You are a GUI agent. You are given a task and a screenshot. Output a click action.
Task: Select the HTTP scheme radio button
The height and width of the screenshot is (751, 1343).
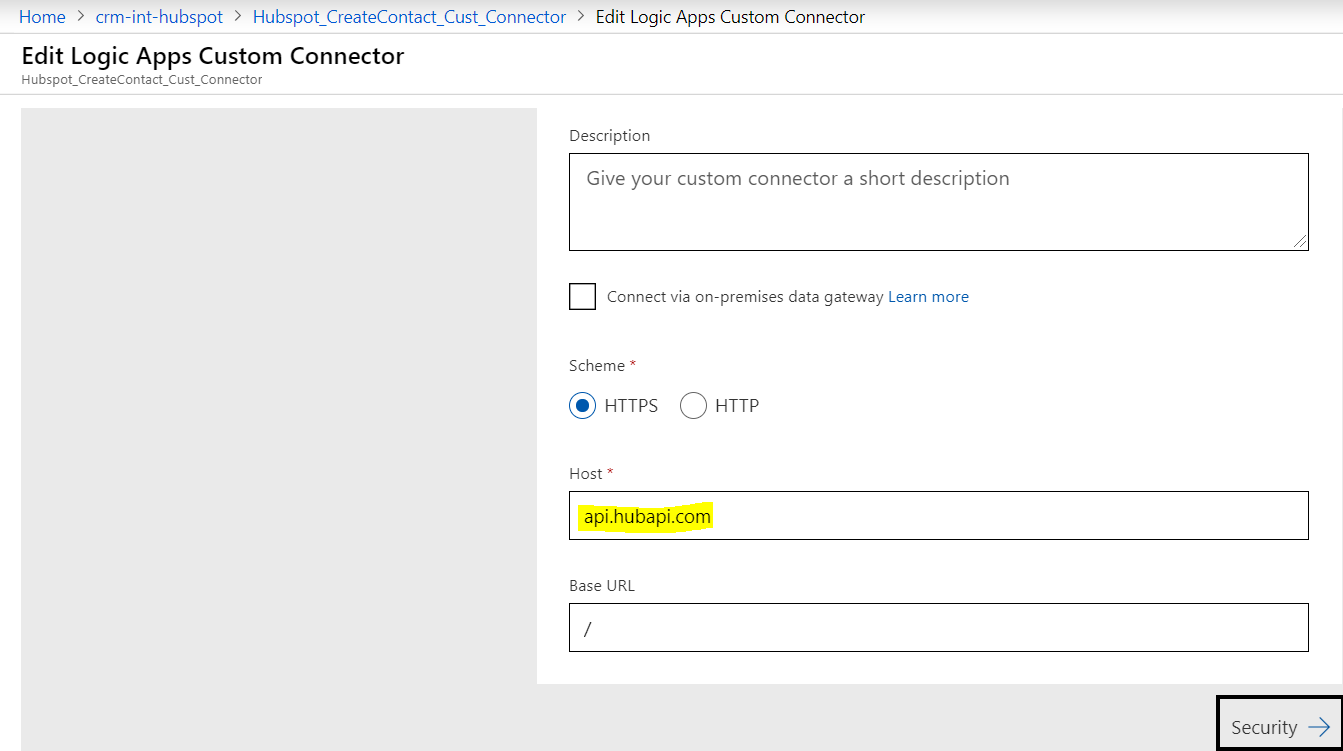coord(694,405)
